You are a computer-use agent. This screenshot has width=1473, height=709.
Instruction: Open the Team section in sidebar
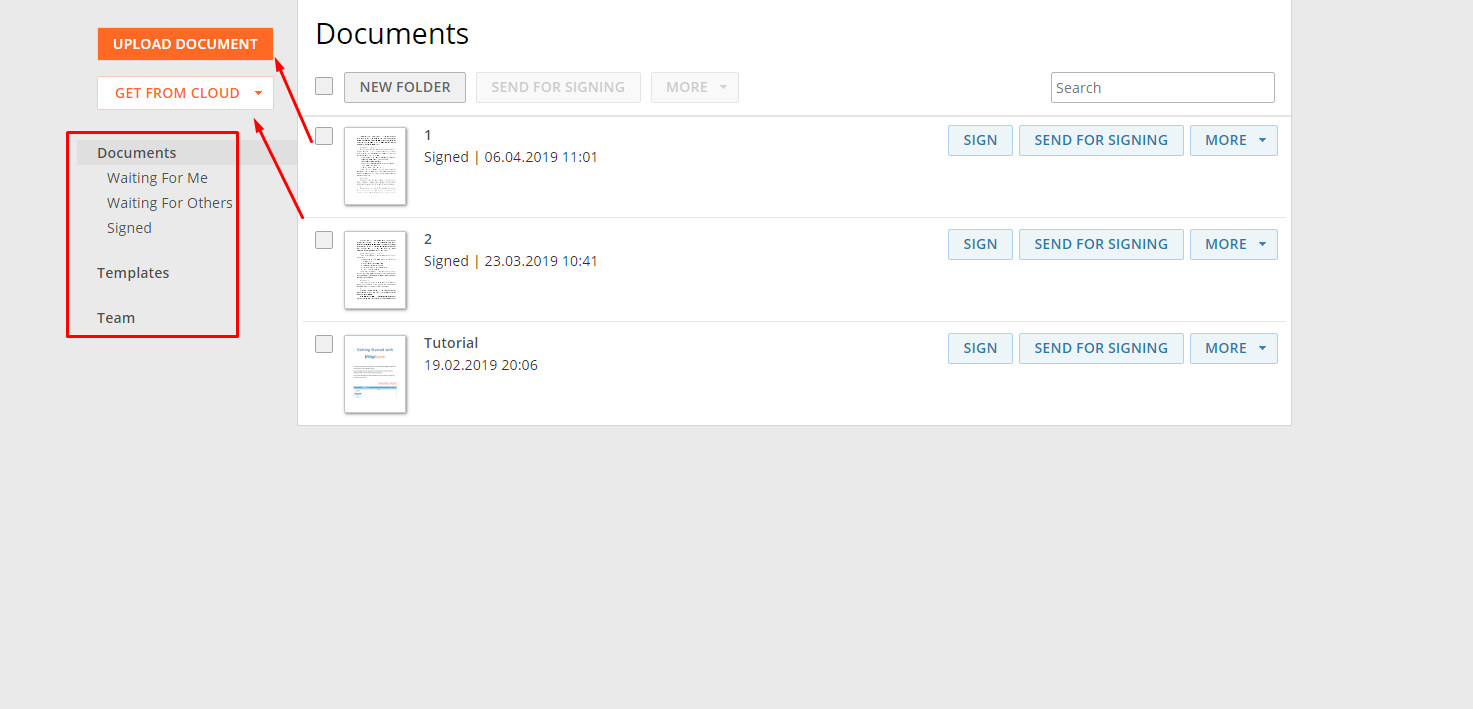point(116,318)
